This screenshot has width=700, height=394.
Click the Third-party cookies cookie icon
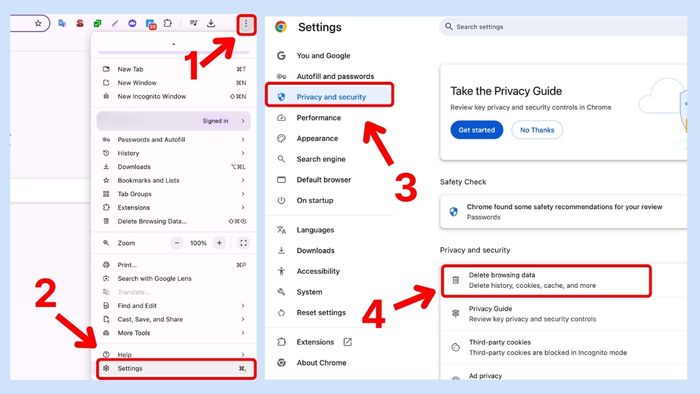[455, 347]
